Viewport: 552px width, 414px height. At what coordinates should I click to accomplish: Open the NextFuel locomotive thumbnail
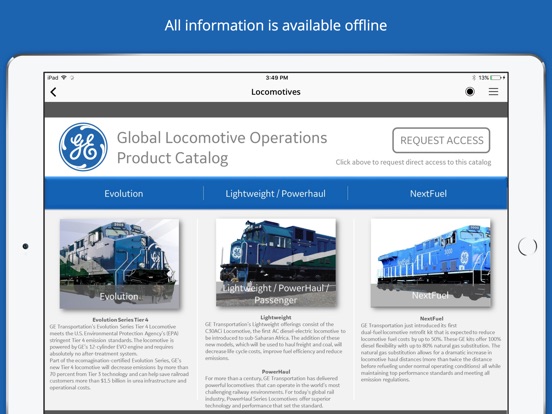[x=430, y=263]
